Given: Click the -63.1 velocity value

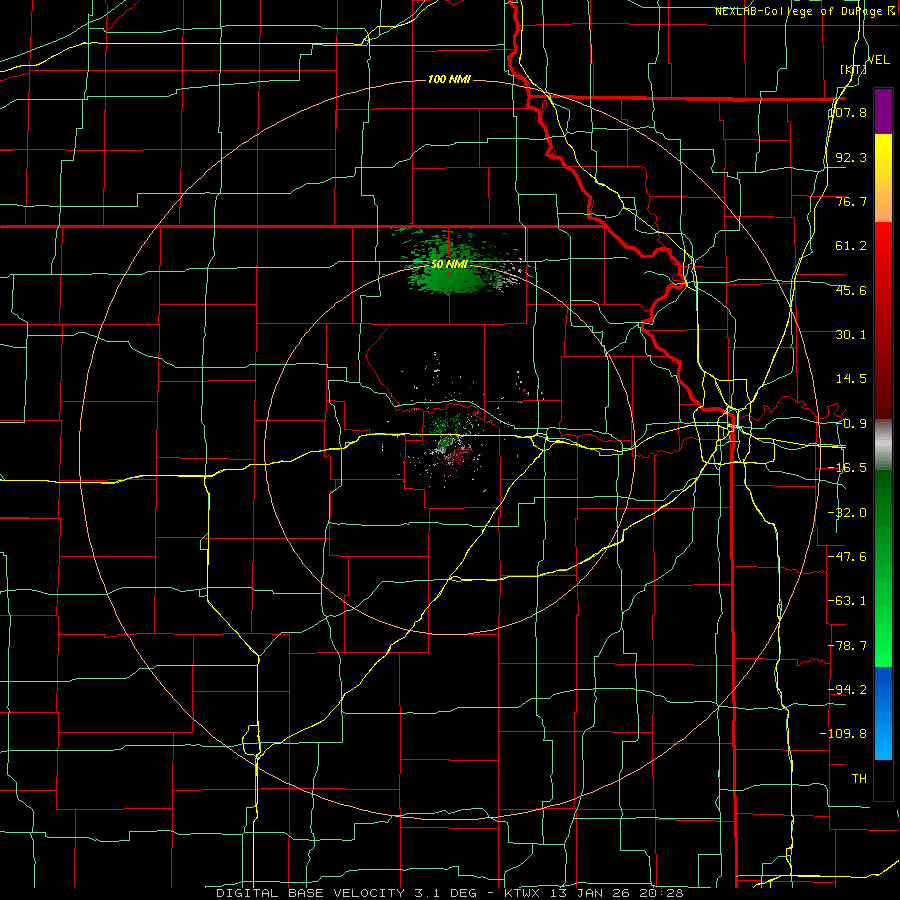Looking at the screenshot, I should click(x=848, y=601).
